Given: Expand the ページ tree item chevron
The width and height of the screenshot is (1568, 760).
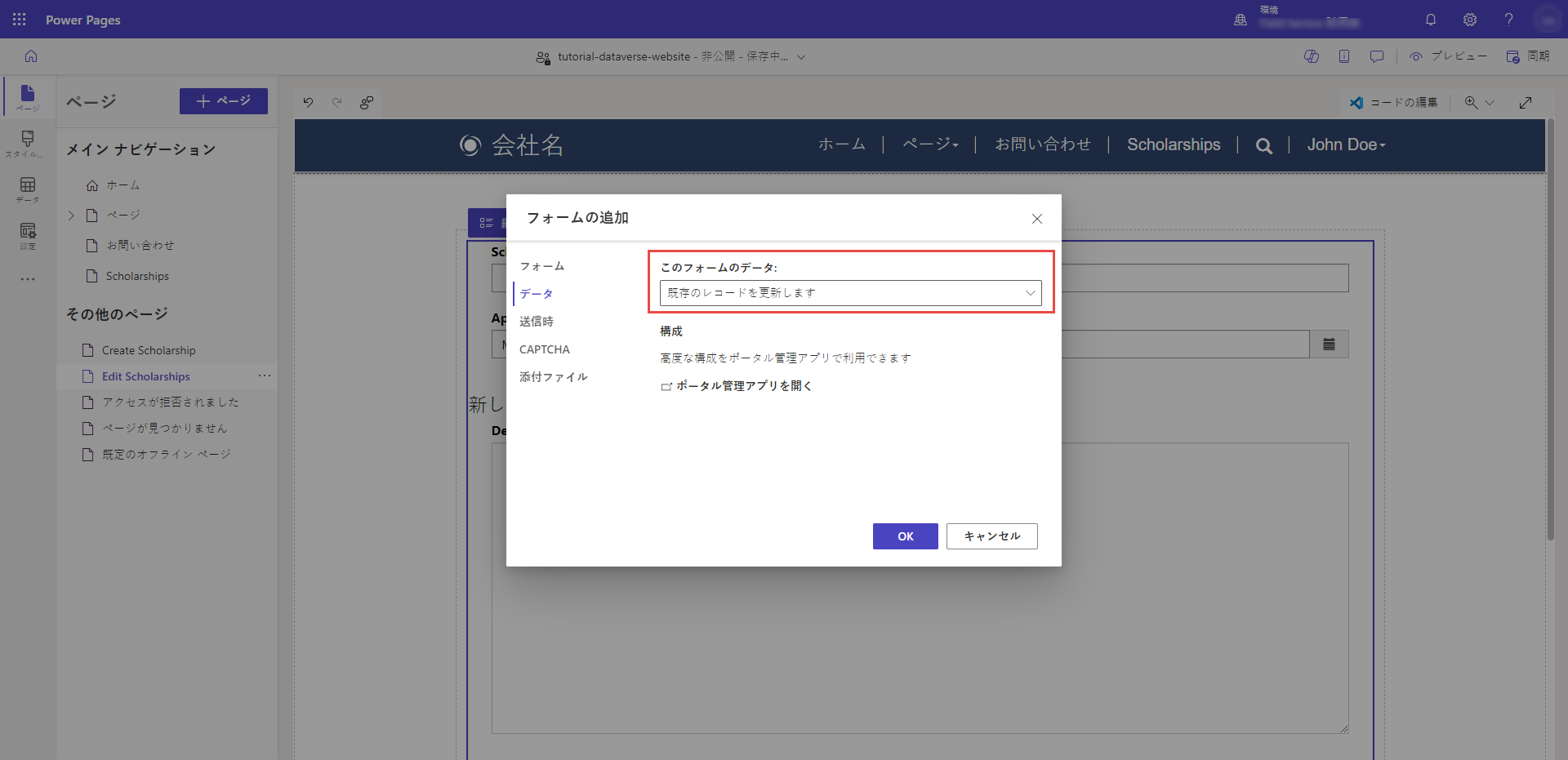Looking at the screenshot, I should click(71, 215).
